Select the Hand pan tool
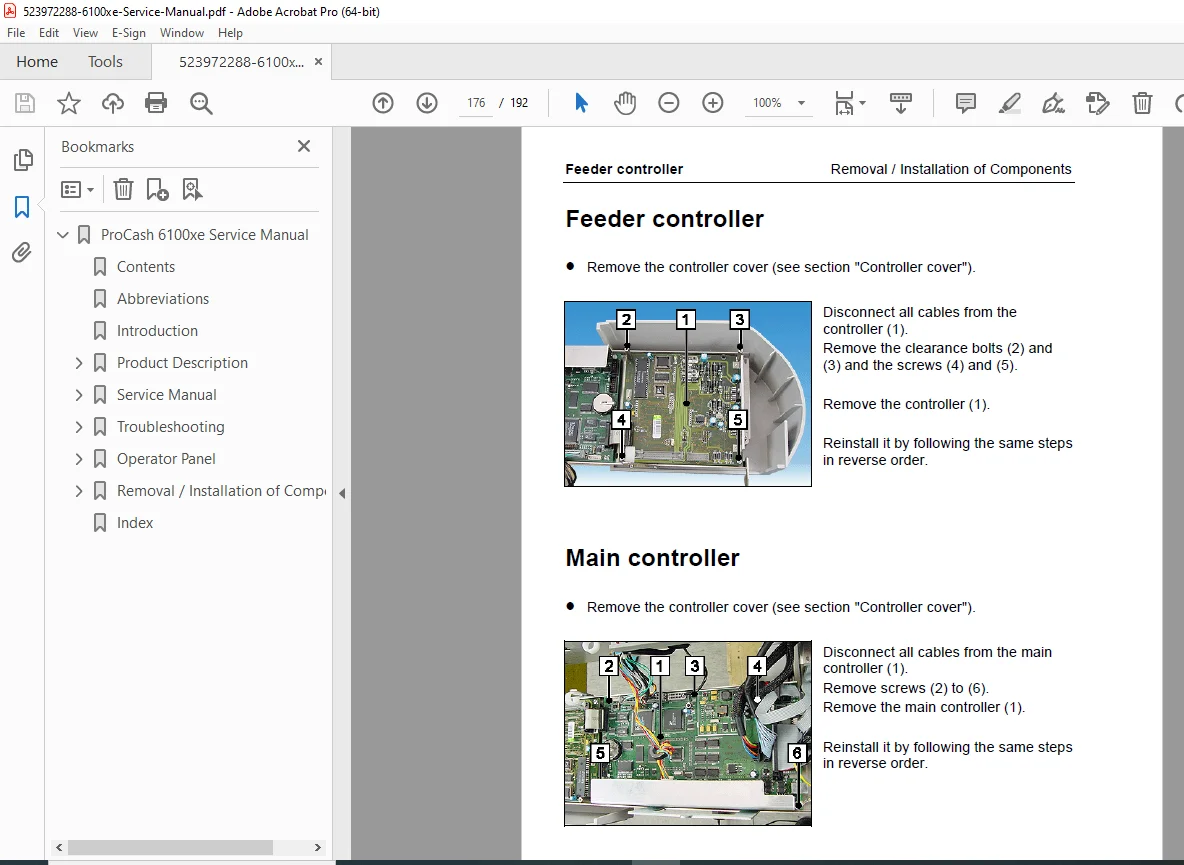This screenshot has width=1184, height=865. pos(624,103)
